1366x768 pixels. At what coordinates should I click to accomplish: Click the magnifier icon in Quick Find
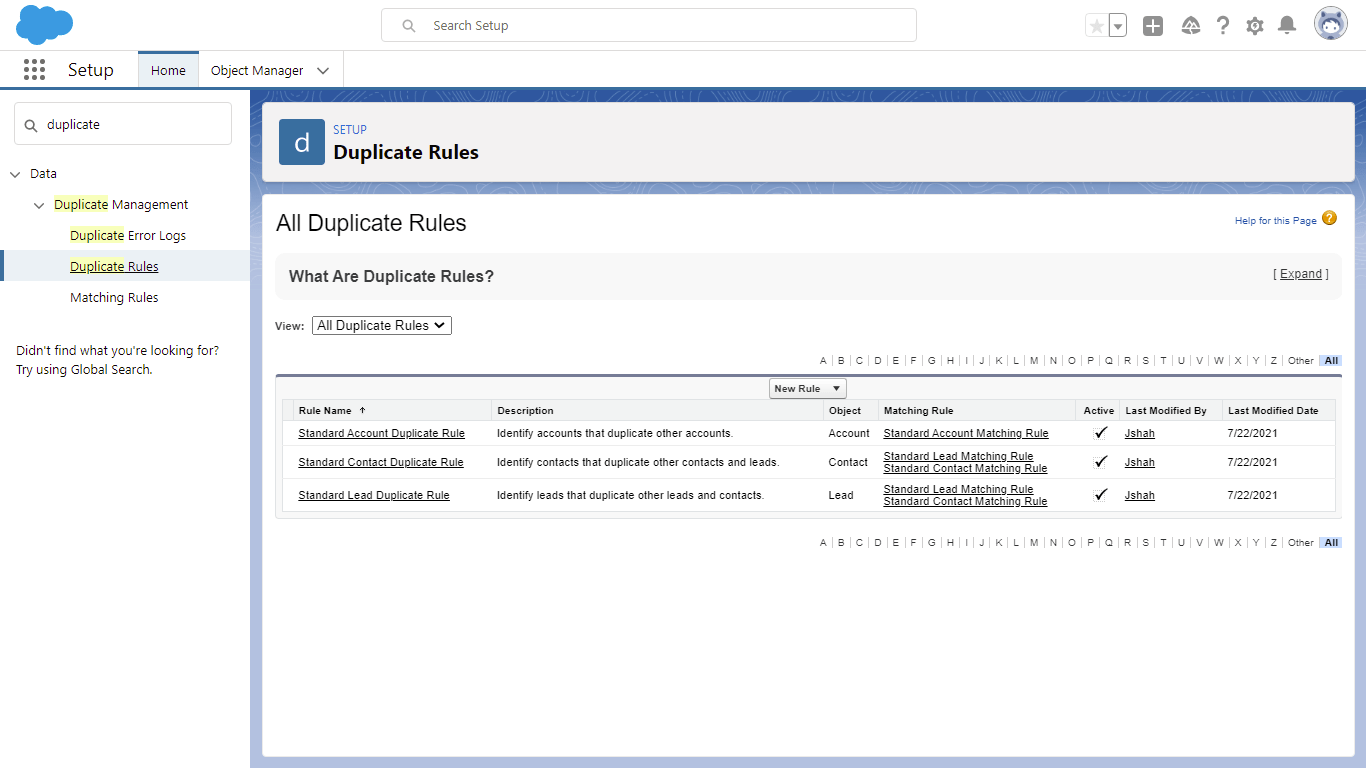tap(31, 125)
